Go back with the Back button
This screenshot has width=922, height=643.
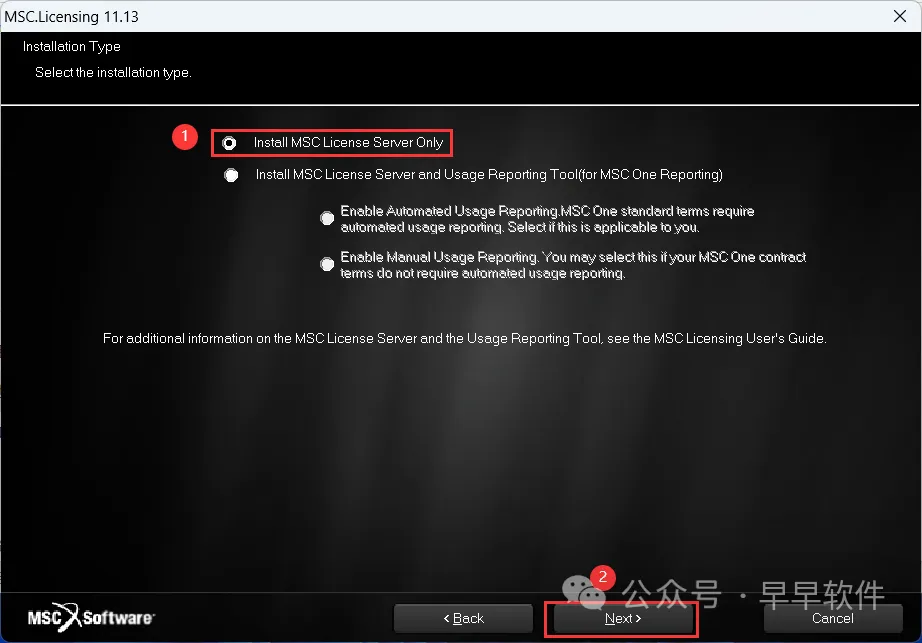pos(463,618)
